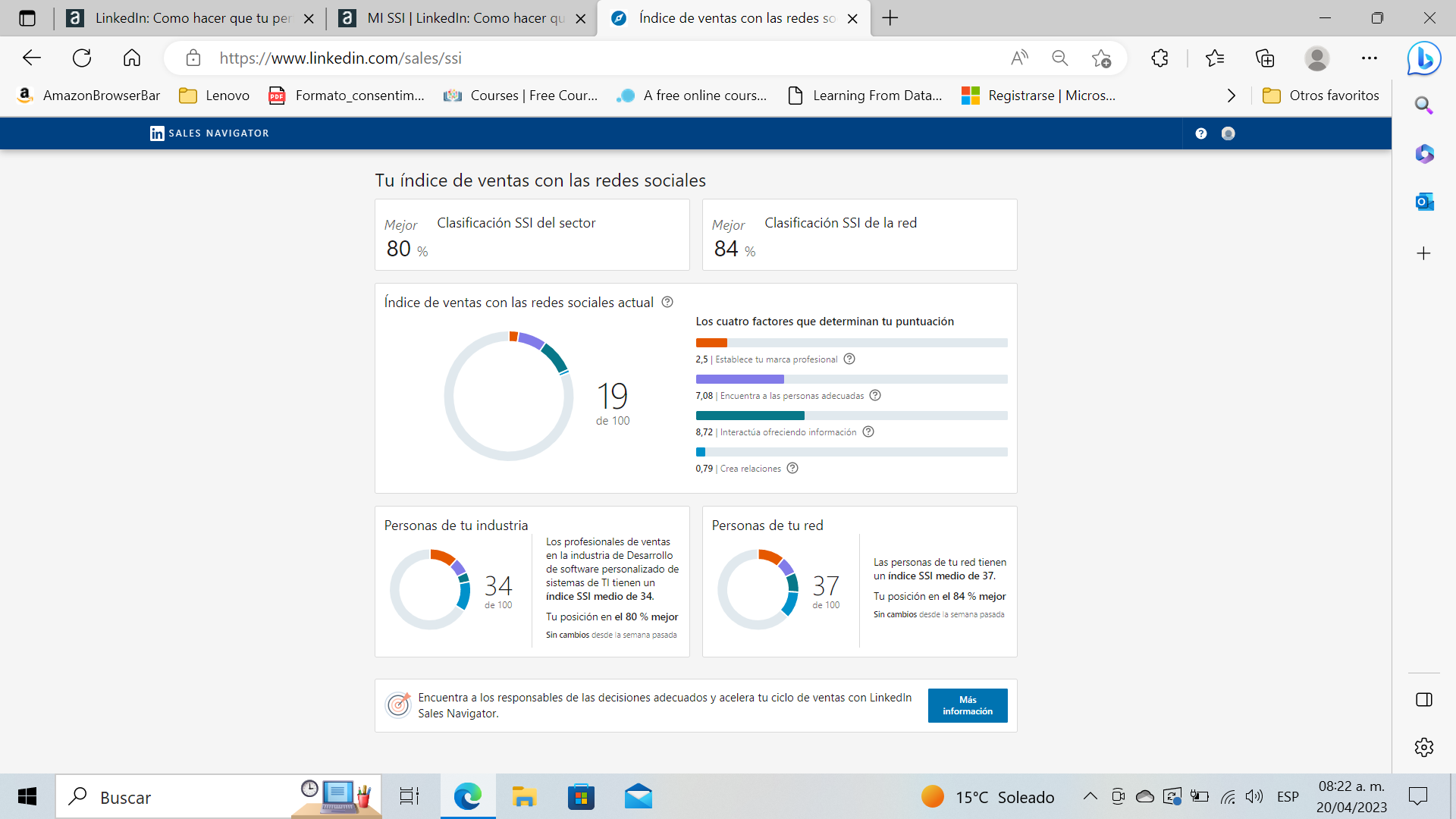Reload the current page
The width and height of the screenshot is (1456, 819).
(x=82, y=58)
